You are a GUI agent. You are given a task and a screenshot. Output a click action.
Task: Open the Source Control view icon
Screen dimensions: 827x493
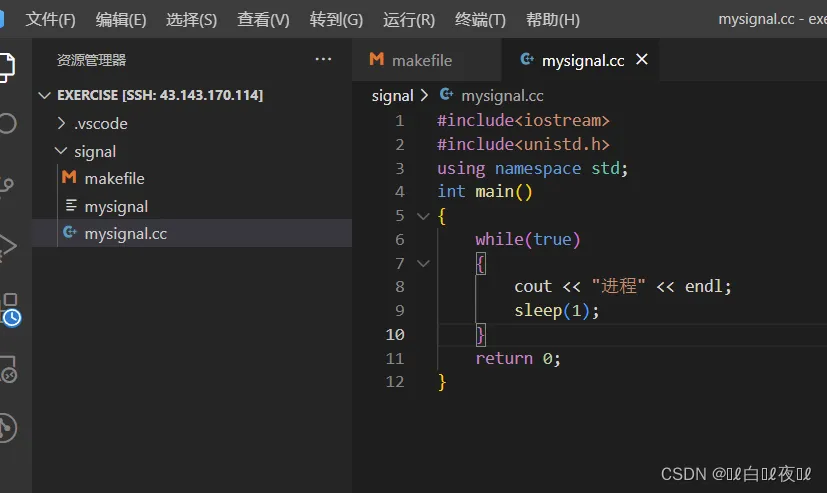pos(7,185)
